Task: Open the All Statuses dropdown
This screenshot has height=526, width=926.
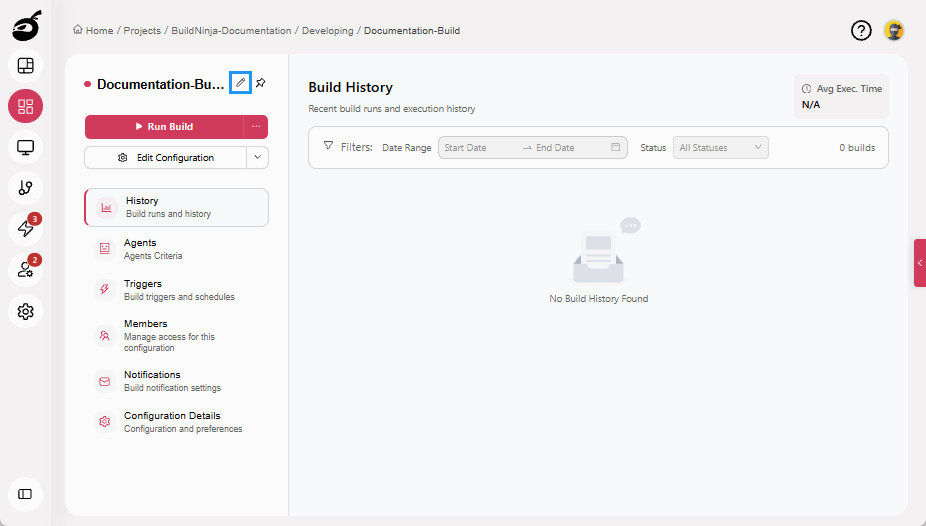Action: (x=720, y=148)
